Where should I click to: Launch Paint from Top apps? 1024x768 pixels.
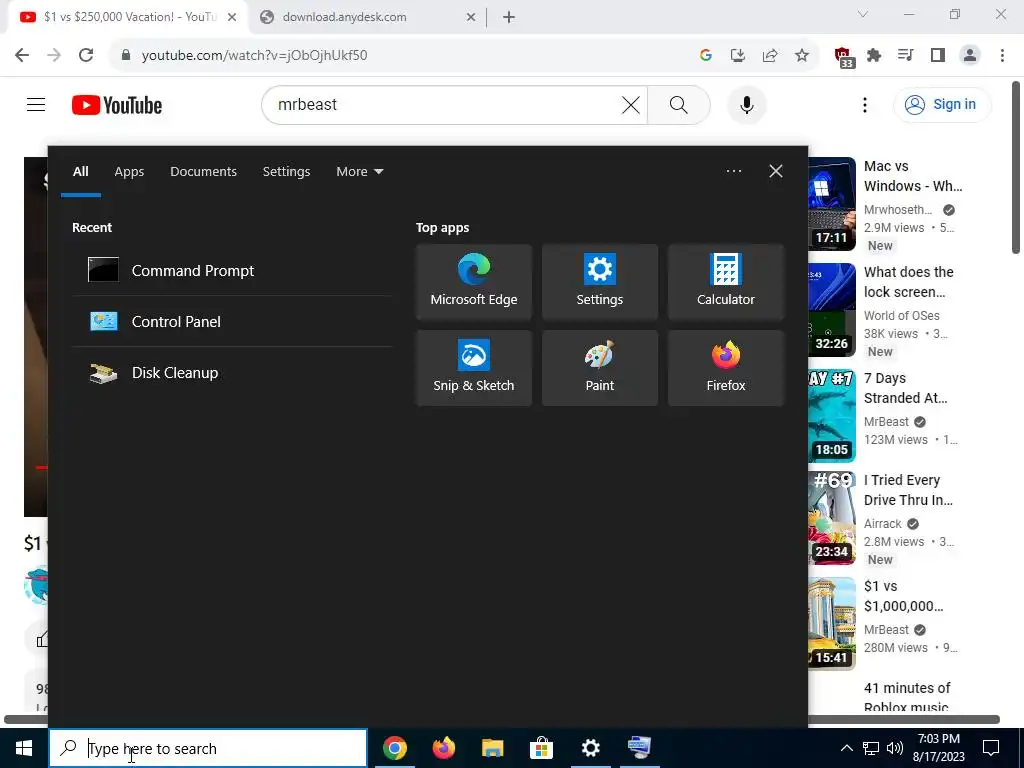[x=600, y=368]
